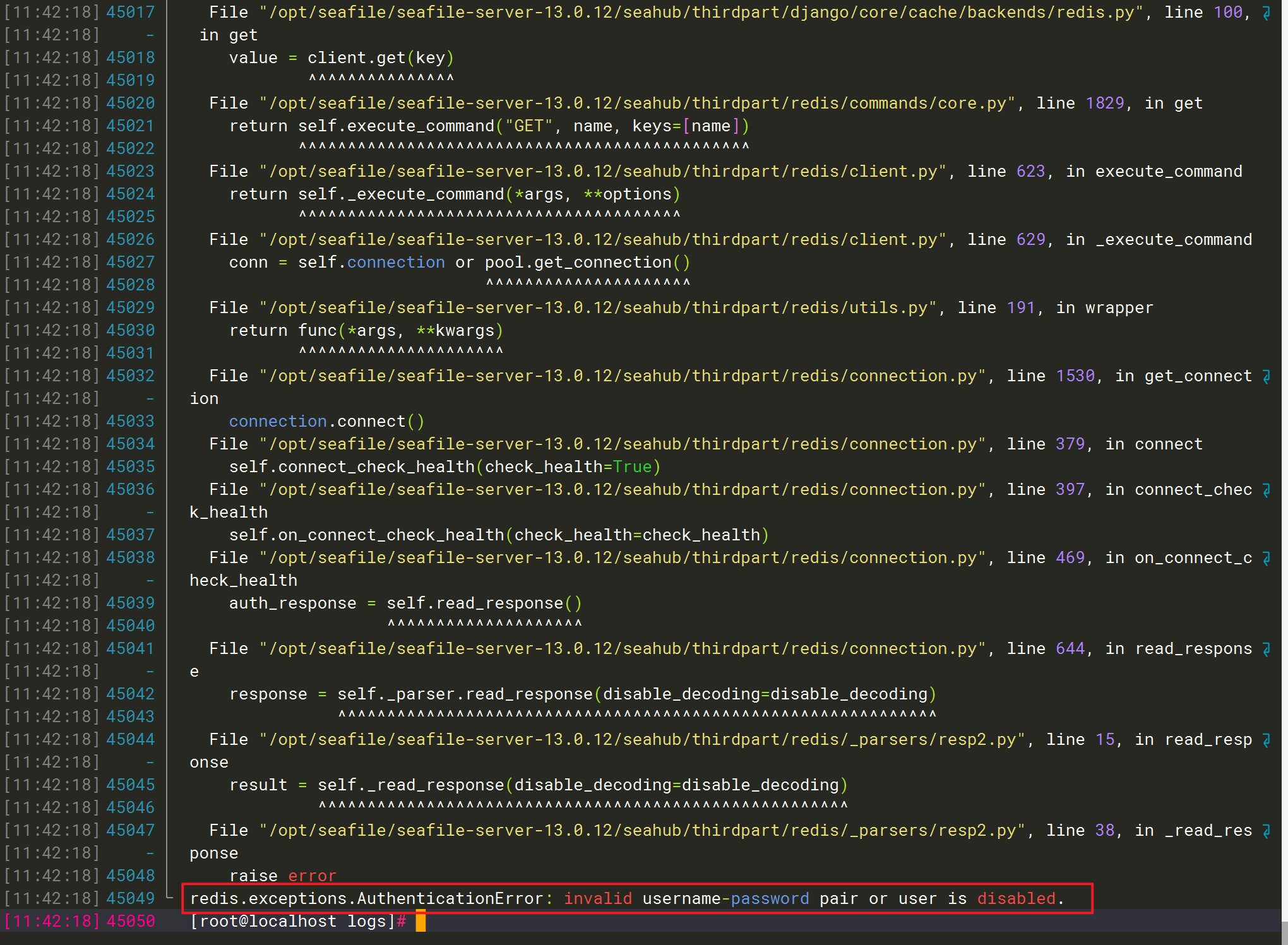Image resolution: width=1288 pixels, height=945 pixels.
Task: Click the vertical scrollbar track above the thumb
Action: tap(1284, 442)
